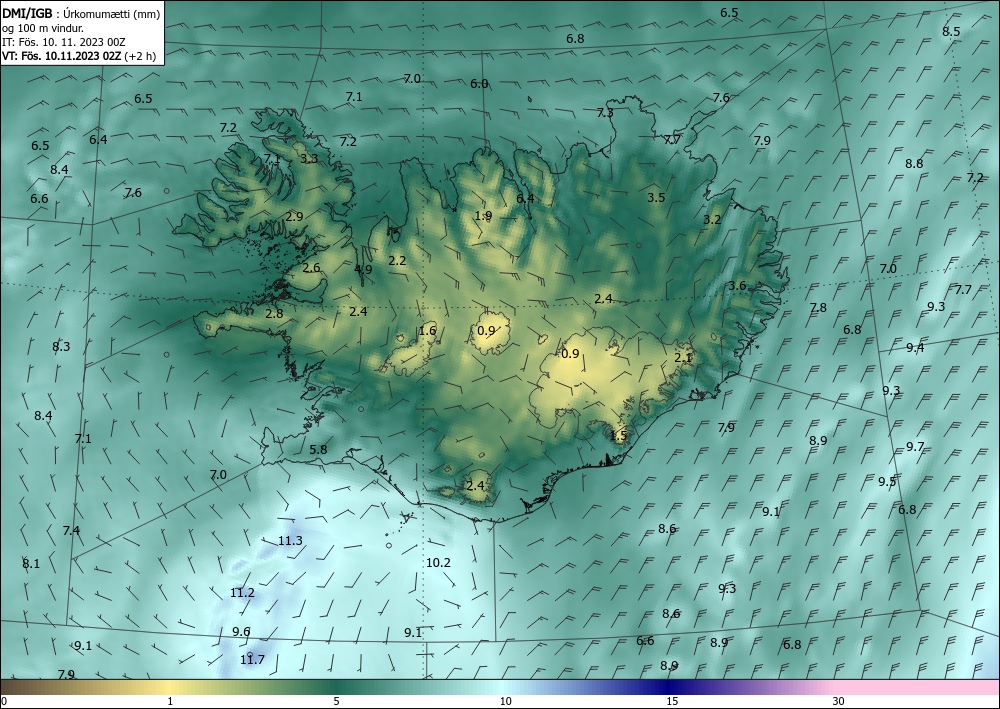Click the 7.8 value east of Iceland
This screenshot has height=709, width=1000.
point(818,308)
